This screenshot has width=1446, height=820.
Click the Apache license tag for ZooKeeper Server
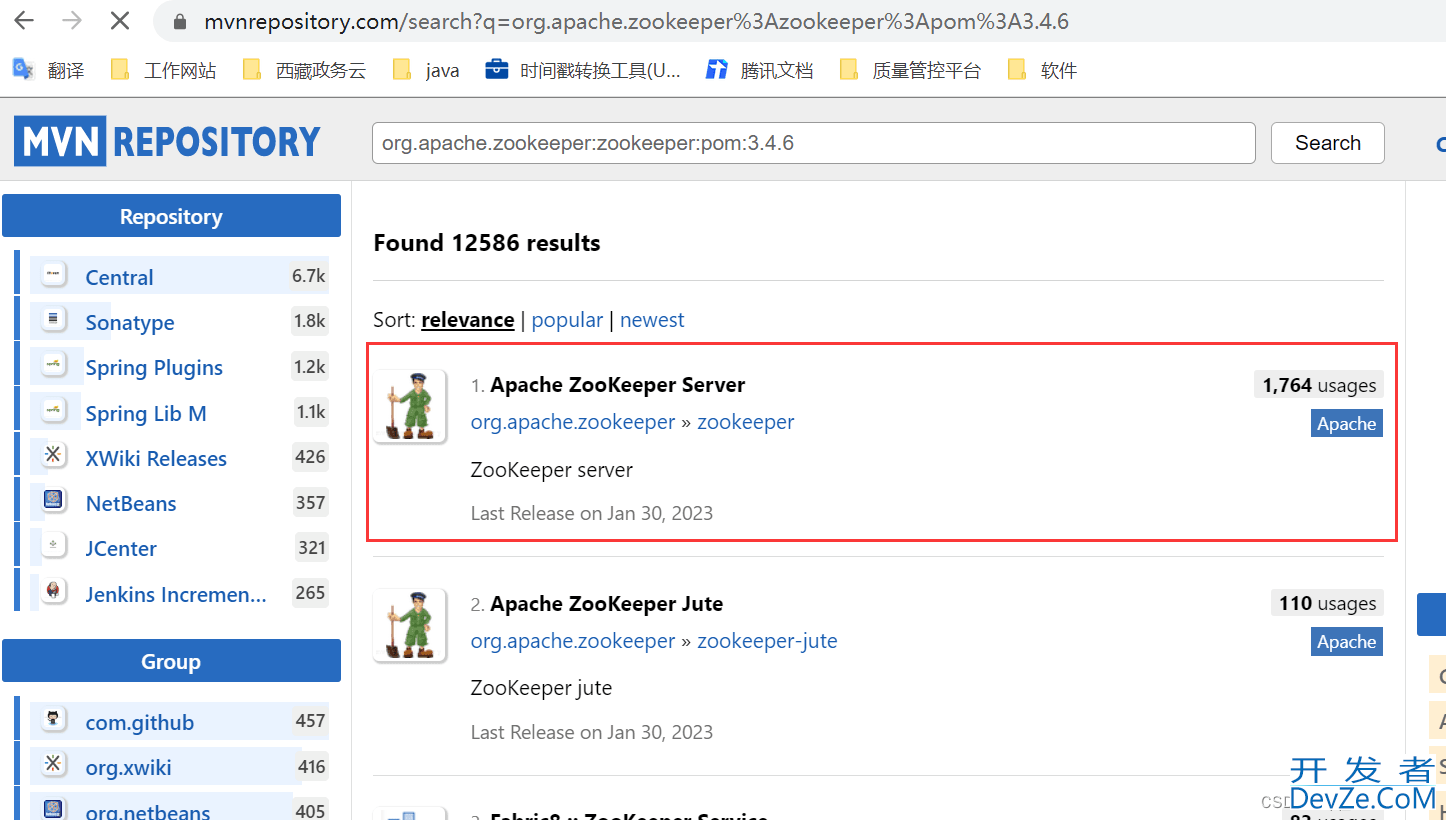(x=1347, y=423)
